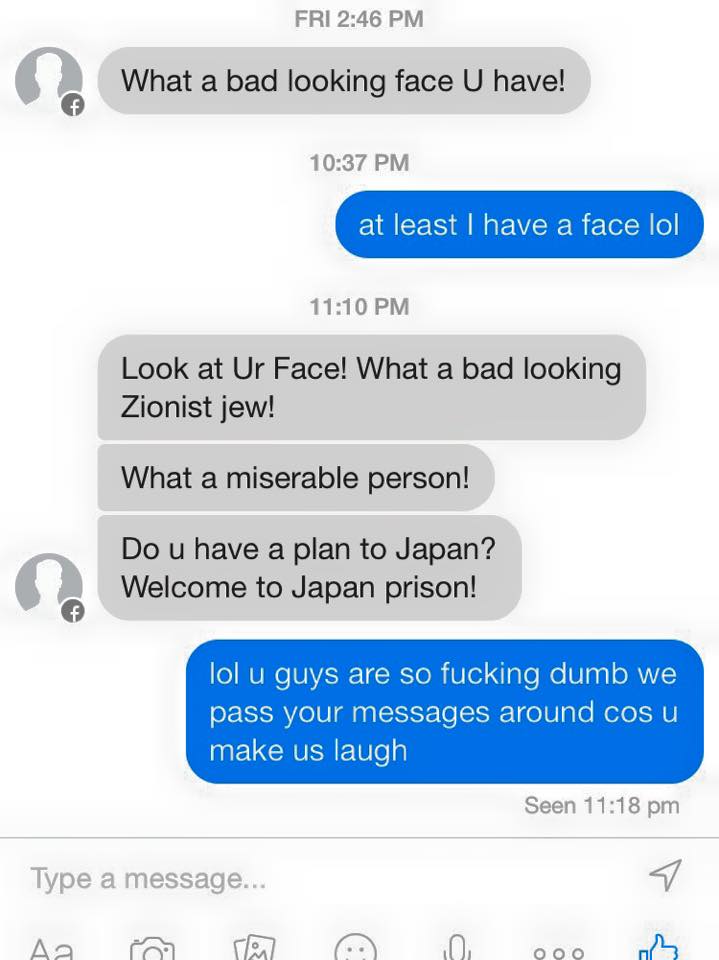Tap the Aa text formatting icon
This screenshot has width=719, height=960.
tap(52, 948)
